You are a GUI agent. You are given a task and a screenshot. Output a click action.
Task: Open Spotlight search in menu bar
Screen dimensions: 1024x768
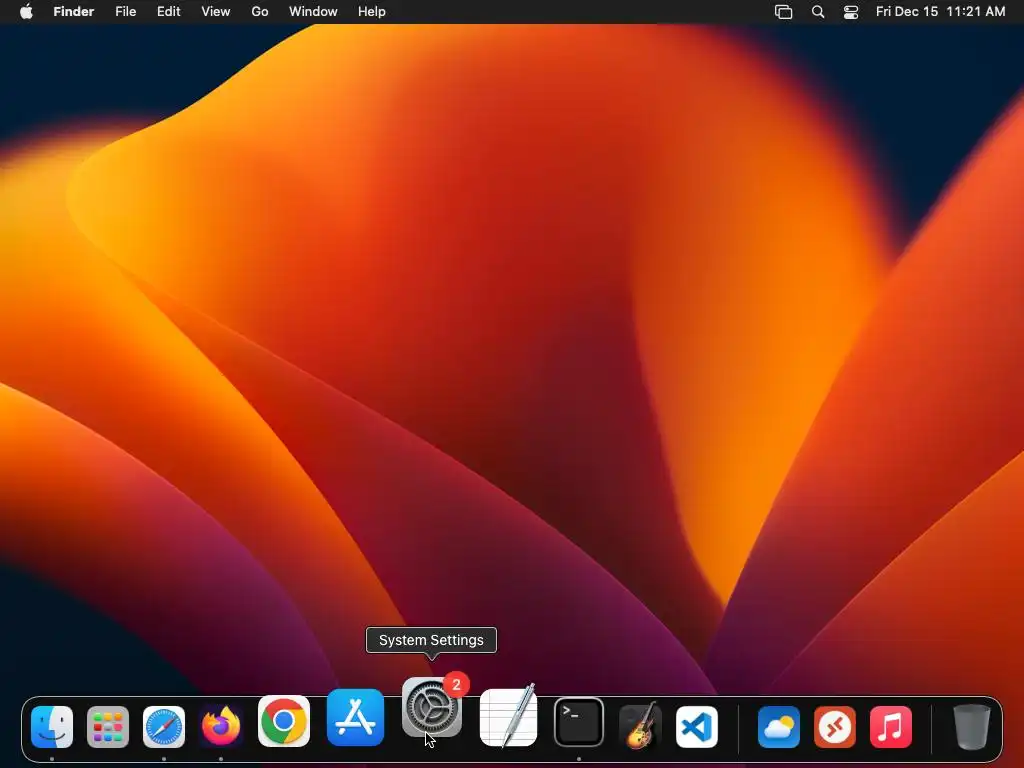tap(818, 11)
